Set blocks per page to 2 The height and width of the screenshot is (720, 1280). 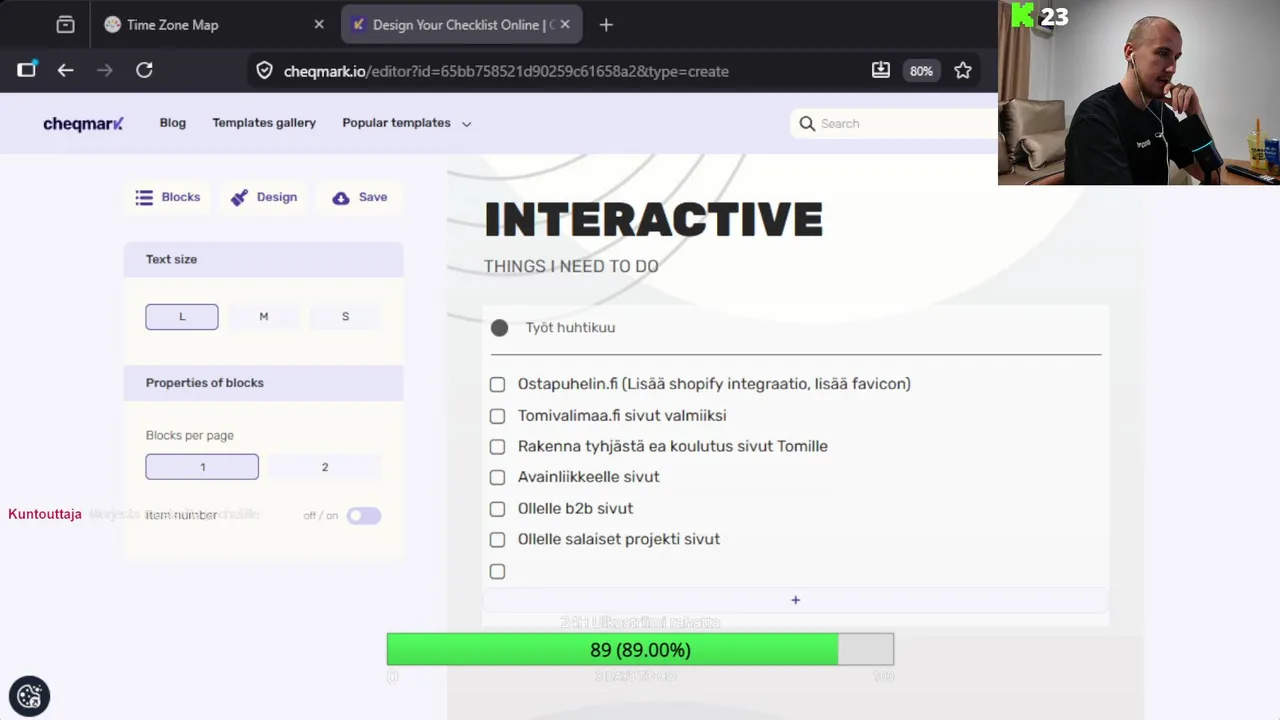pos(325,467)
